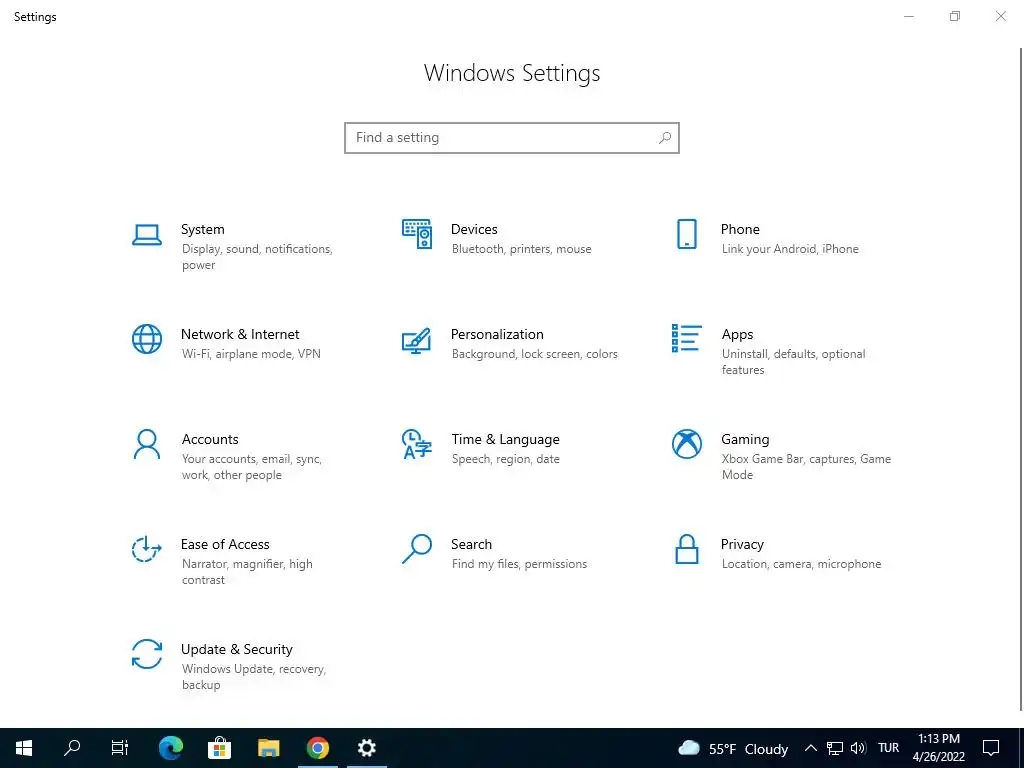Click 'Find my files, permissions' text
This screenshot has height=768, width=1024.
tap(519, 564)
